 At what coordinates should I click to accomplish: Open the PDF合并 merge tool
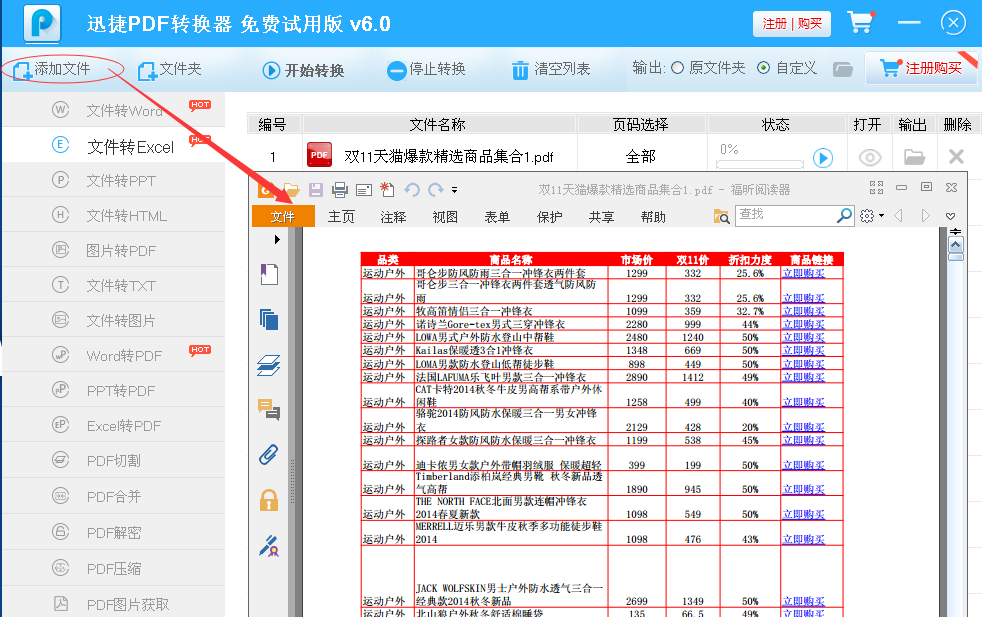point(114,497)
